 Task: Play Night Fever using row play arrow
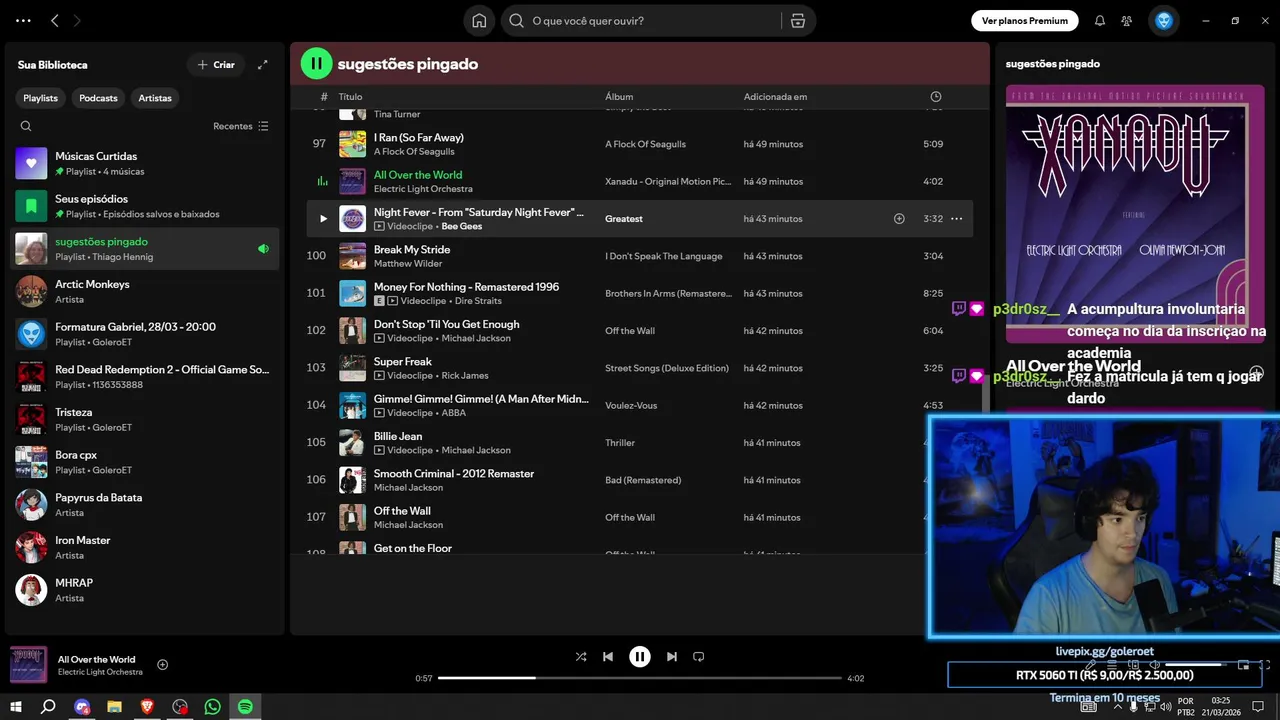[323, 219]
